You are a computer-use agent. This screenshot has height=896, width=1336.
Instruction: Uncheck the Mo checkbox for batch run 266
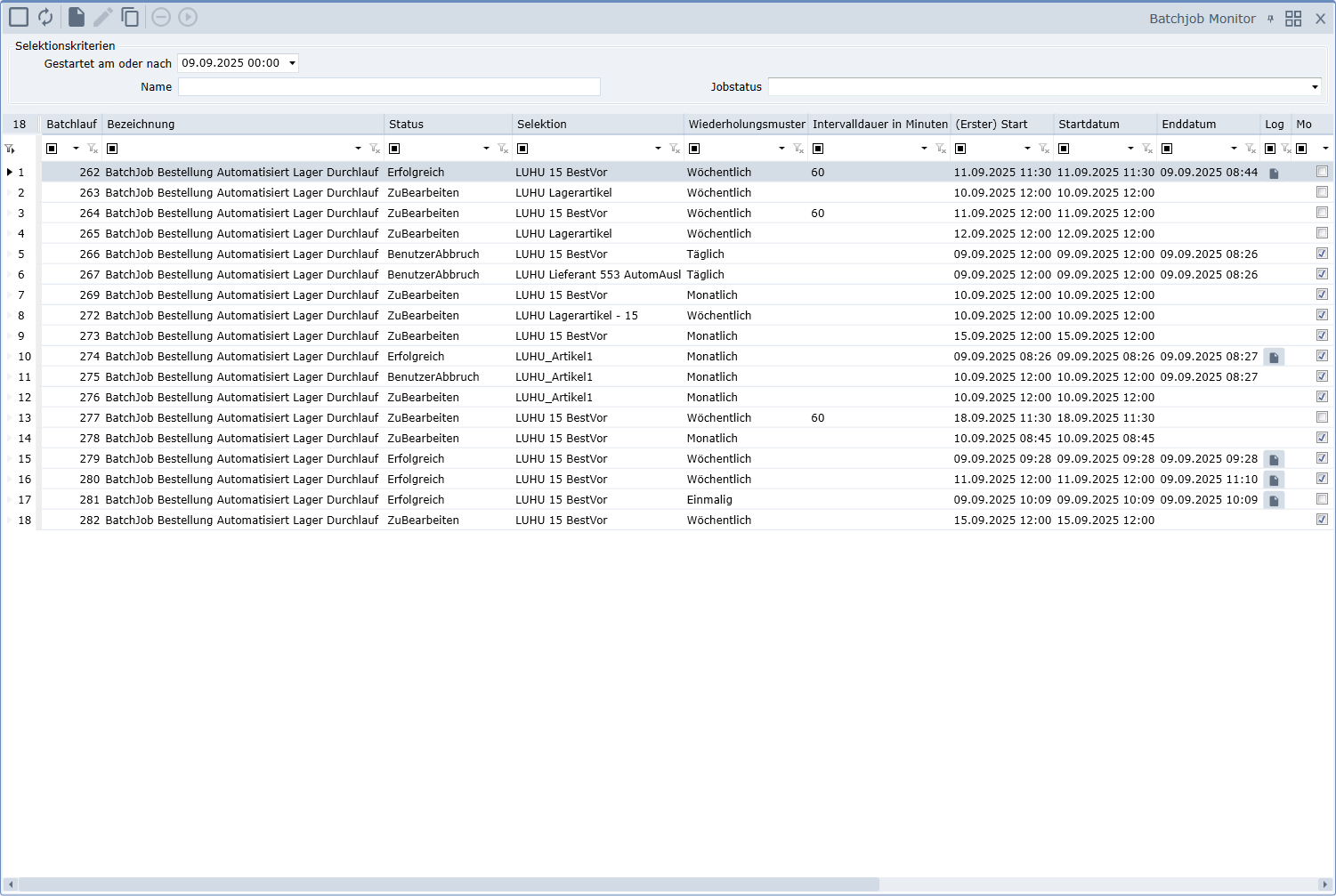(x=1322, y=254)
